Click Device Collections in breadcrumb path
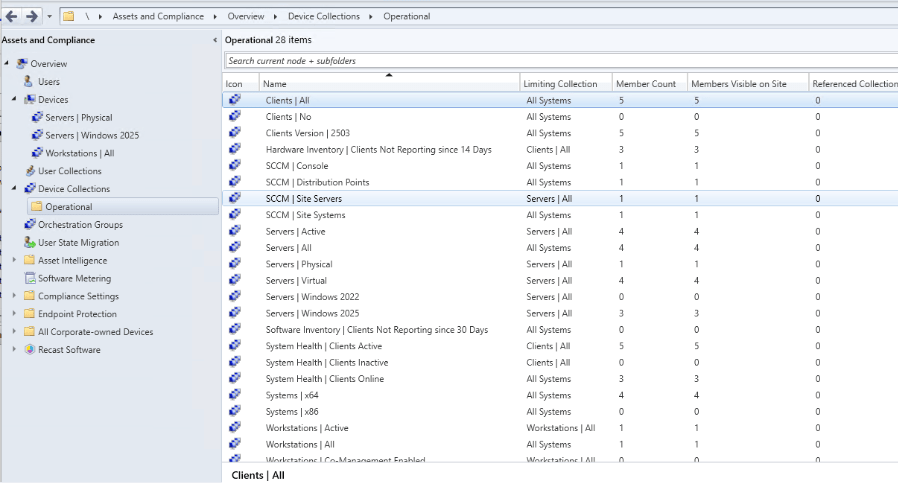The height and width of the screenshot is (483, 898). tap(324, 16)
